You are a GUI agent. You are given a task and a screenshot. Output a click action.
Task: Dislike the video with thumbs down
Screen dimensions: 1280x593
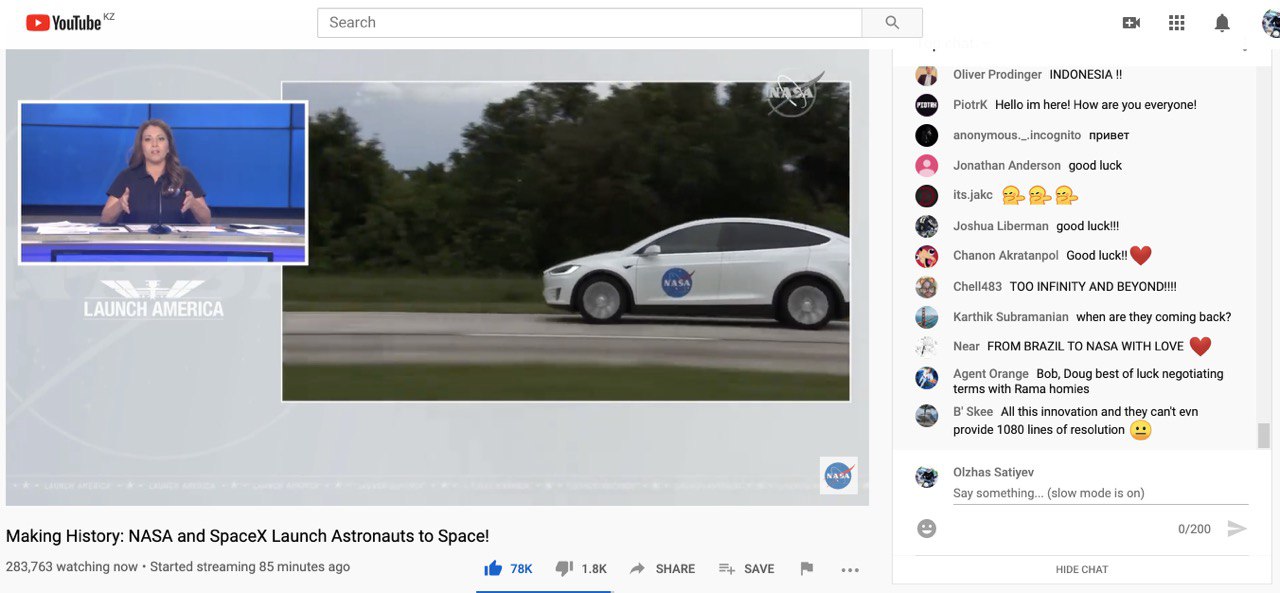click(x=564, y=568)
